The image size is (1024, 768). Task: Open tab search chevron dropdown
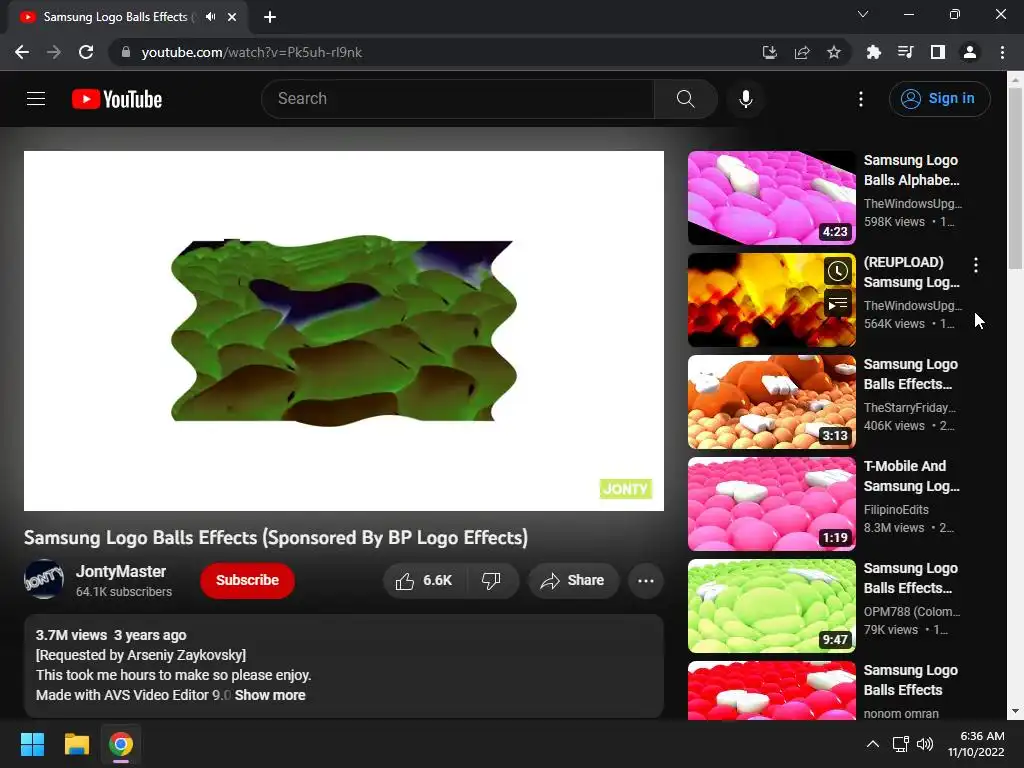[x=863, y=14]
